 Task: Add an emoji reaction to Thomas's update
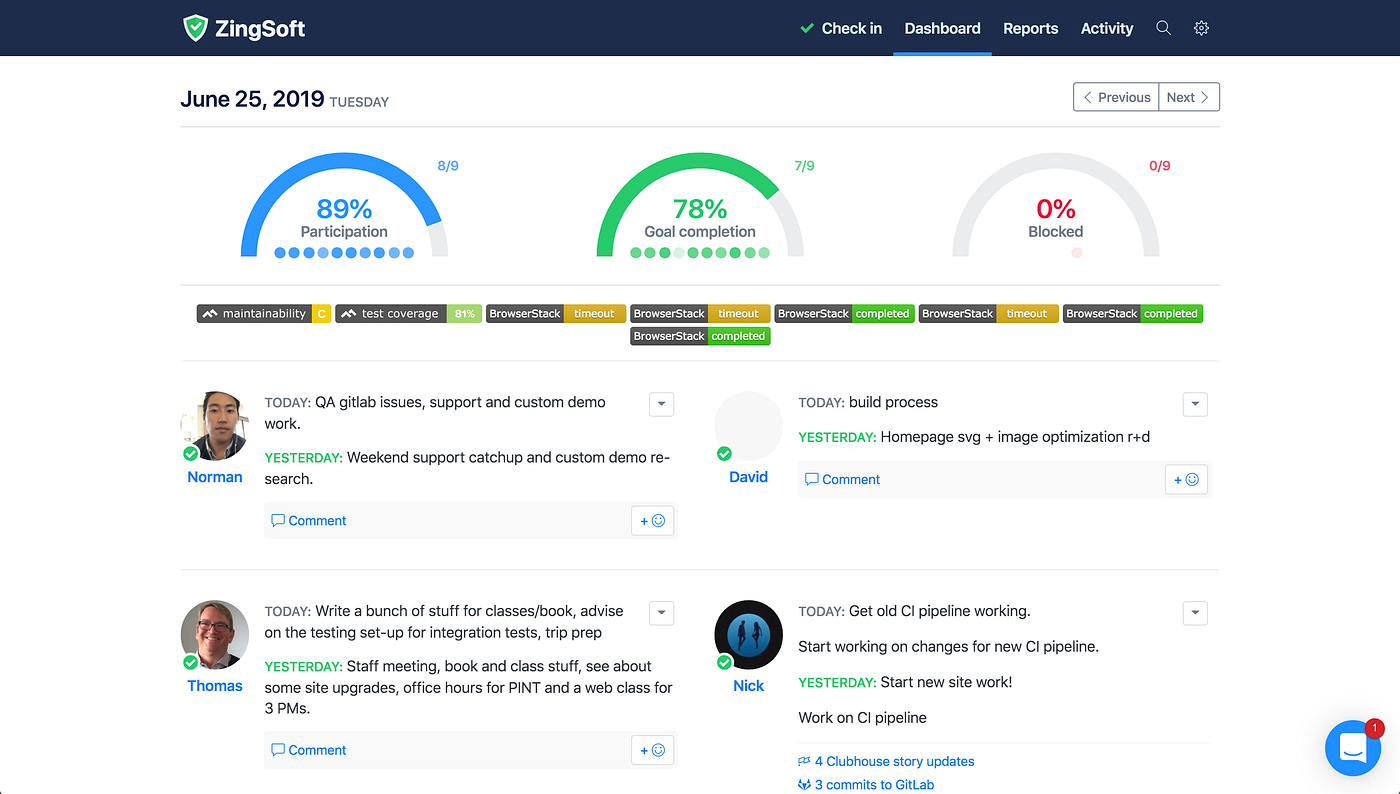pyautogui.click(x=652, y=749)
